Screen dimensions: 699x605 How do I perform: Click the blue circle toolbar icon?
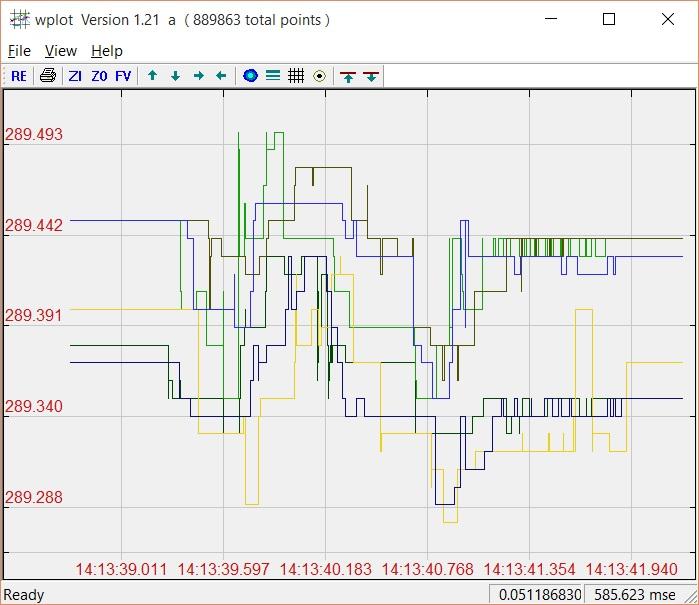(250, 76)
